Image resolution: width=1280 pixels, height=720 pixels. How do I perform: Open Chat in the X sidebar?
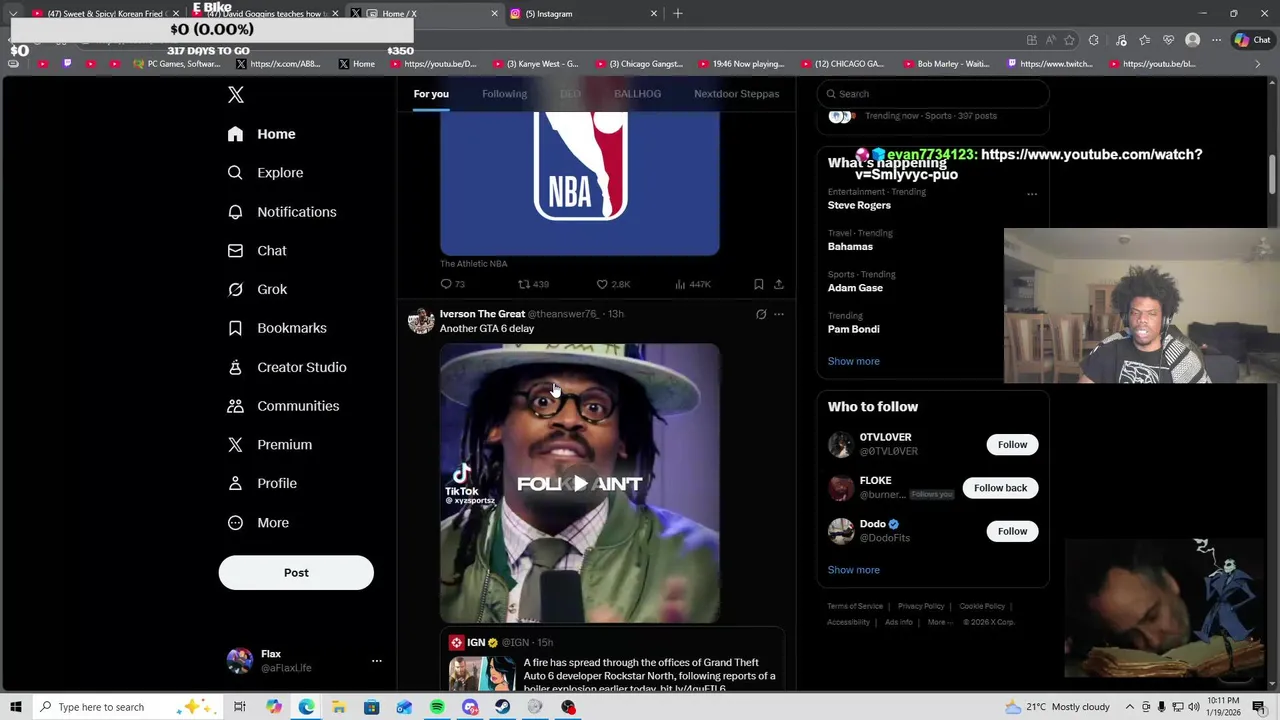tap(257, 251)
